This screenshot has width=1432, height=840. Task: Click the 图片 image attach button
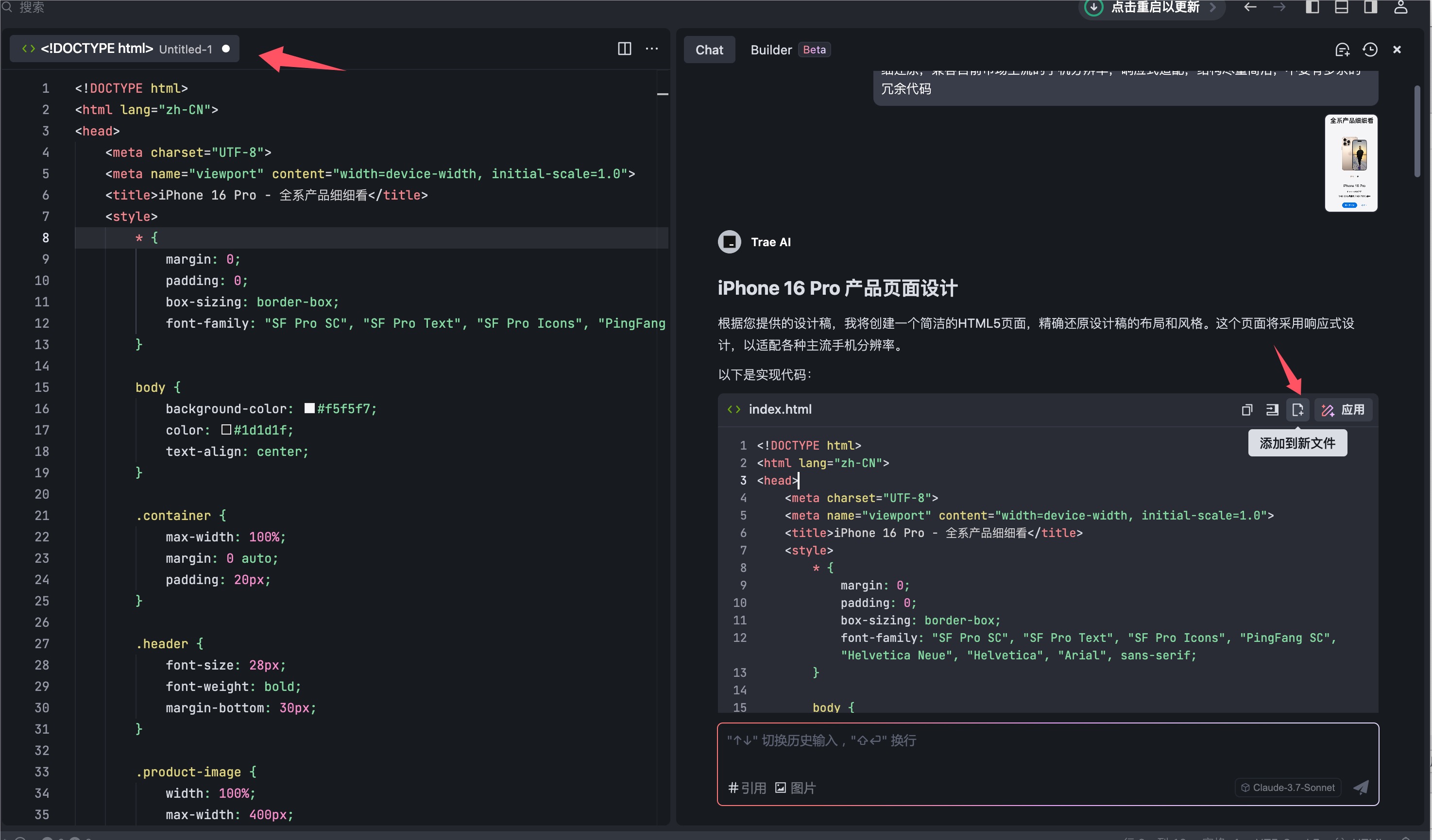click(x=795, y=788)
